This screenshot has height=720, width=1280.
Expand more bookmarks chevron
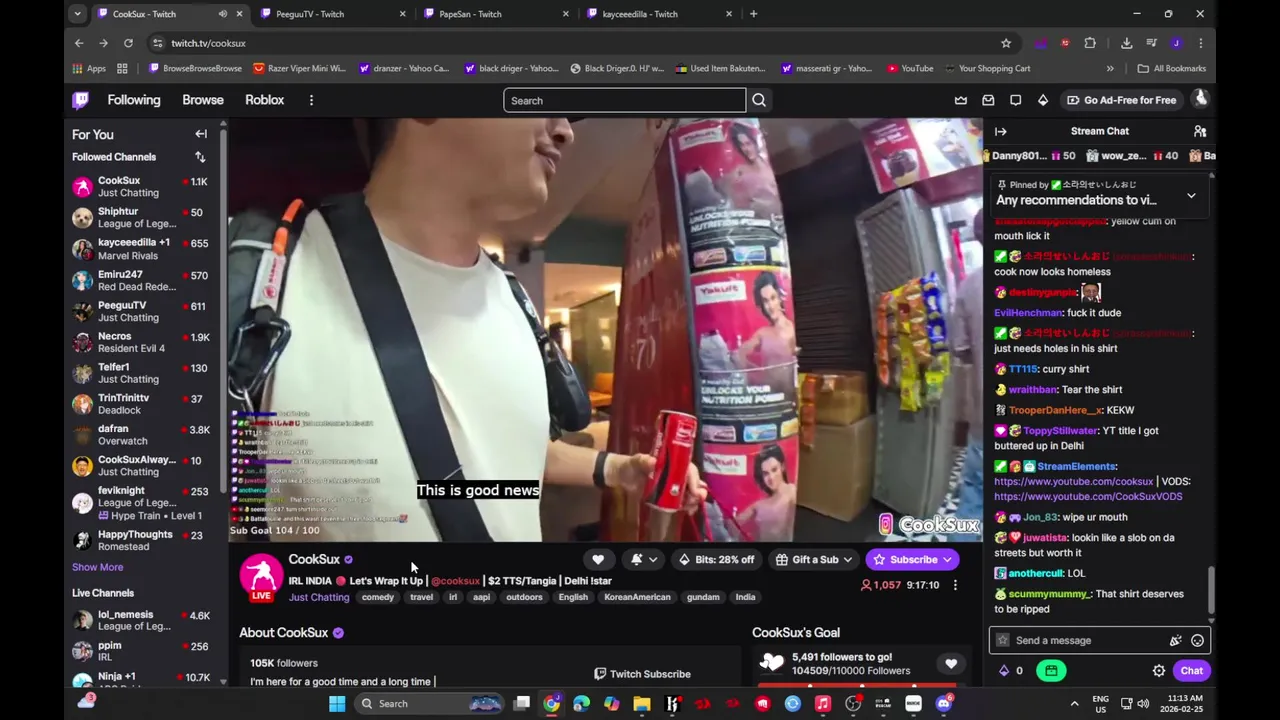pos(1110,68)
